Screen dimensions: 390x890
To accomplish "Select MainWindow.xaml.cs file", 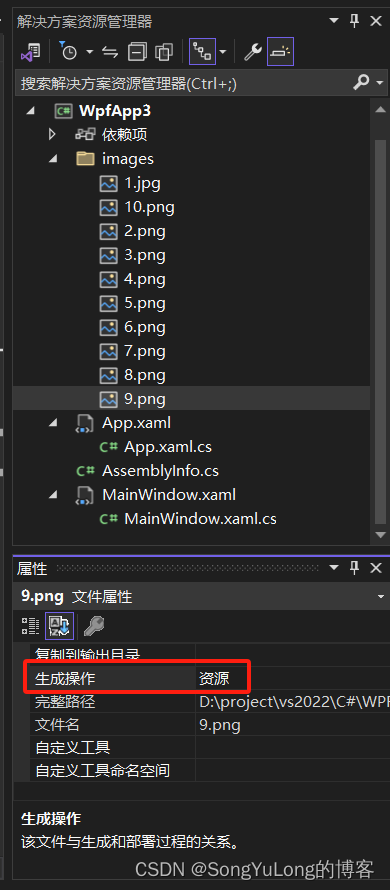I will coord(200,519).
